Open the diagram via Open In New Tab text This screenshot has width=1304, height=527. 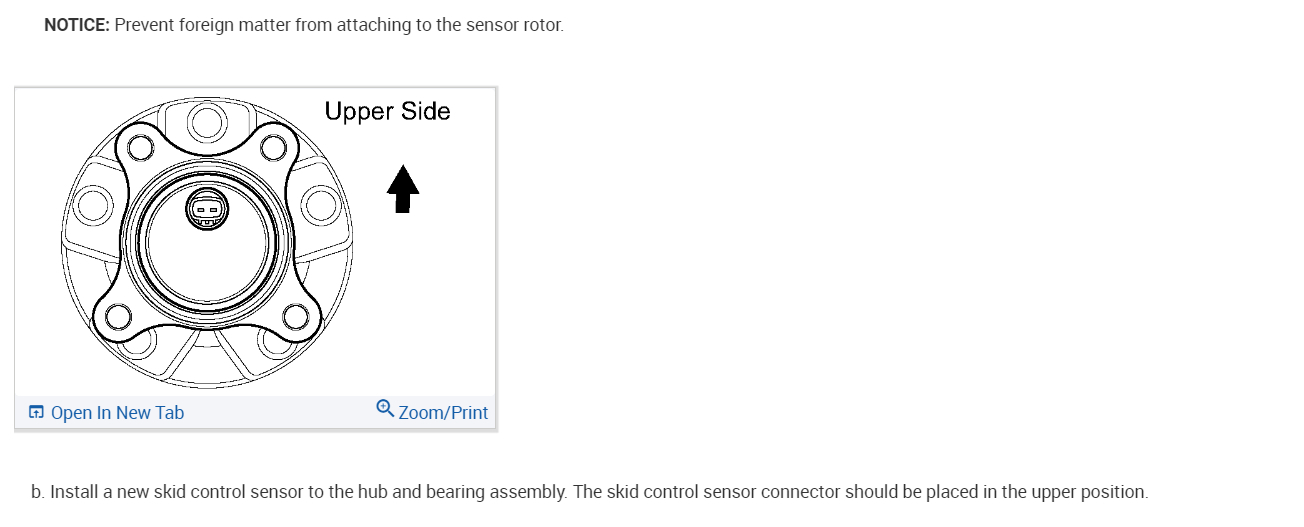[117, 413]
